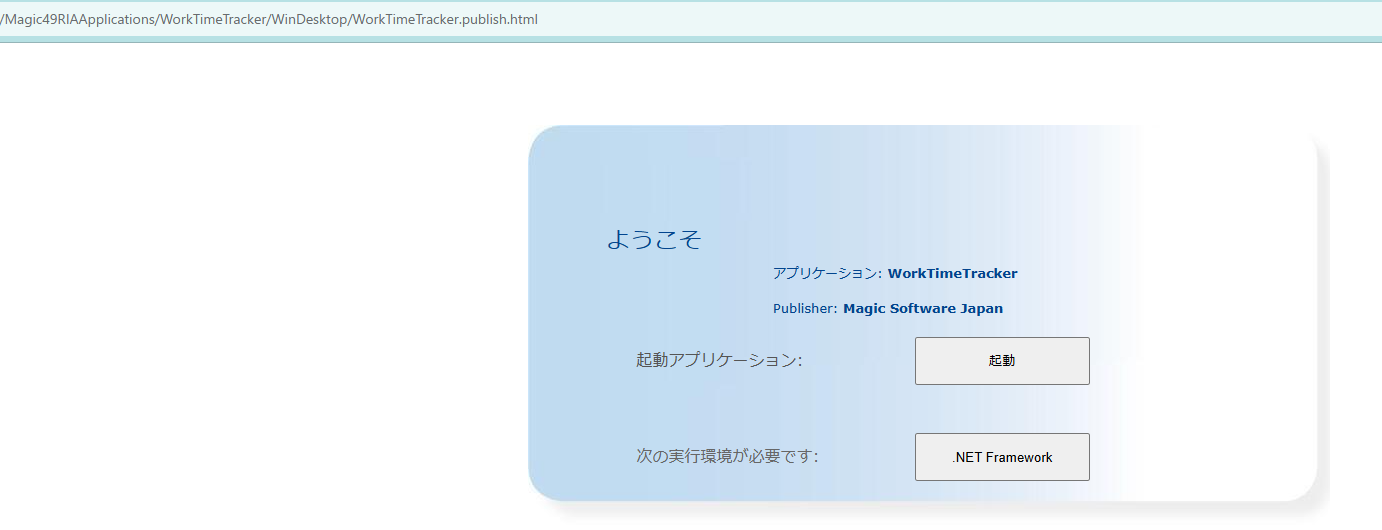The image size is (1382, 530).
Task: Click the 次の実行環境が必要です: label
Action: coord(727,457)
